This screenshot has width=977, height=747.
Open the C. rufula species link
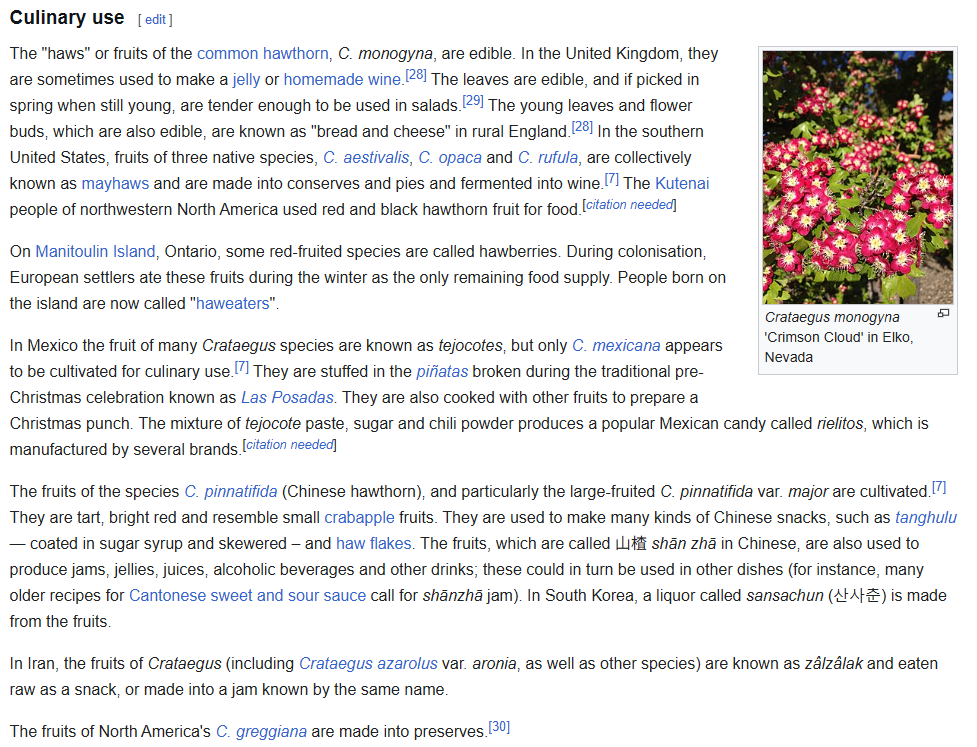548,158
